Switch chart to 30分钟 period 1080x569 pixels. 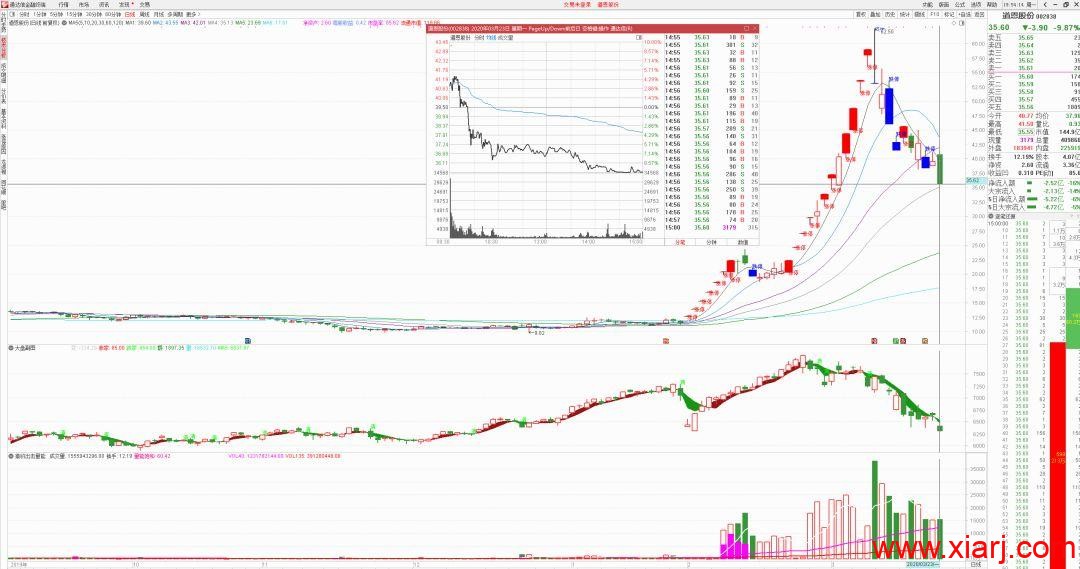94,14
